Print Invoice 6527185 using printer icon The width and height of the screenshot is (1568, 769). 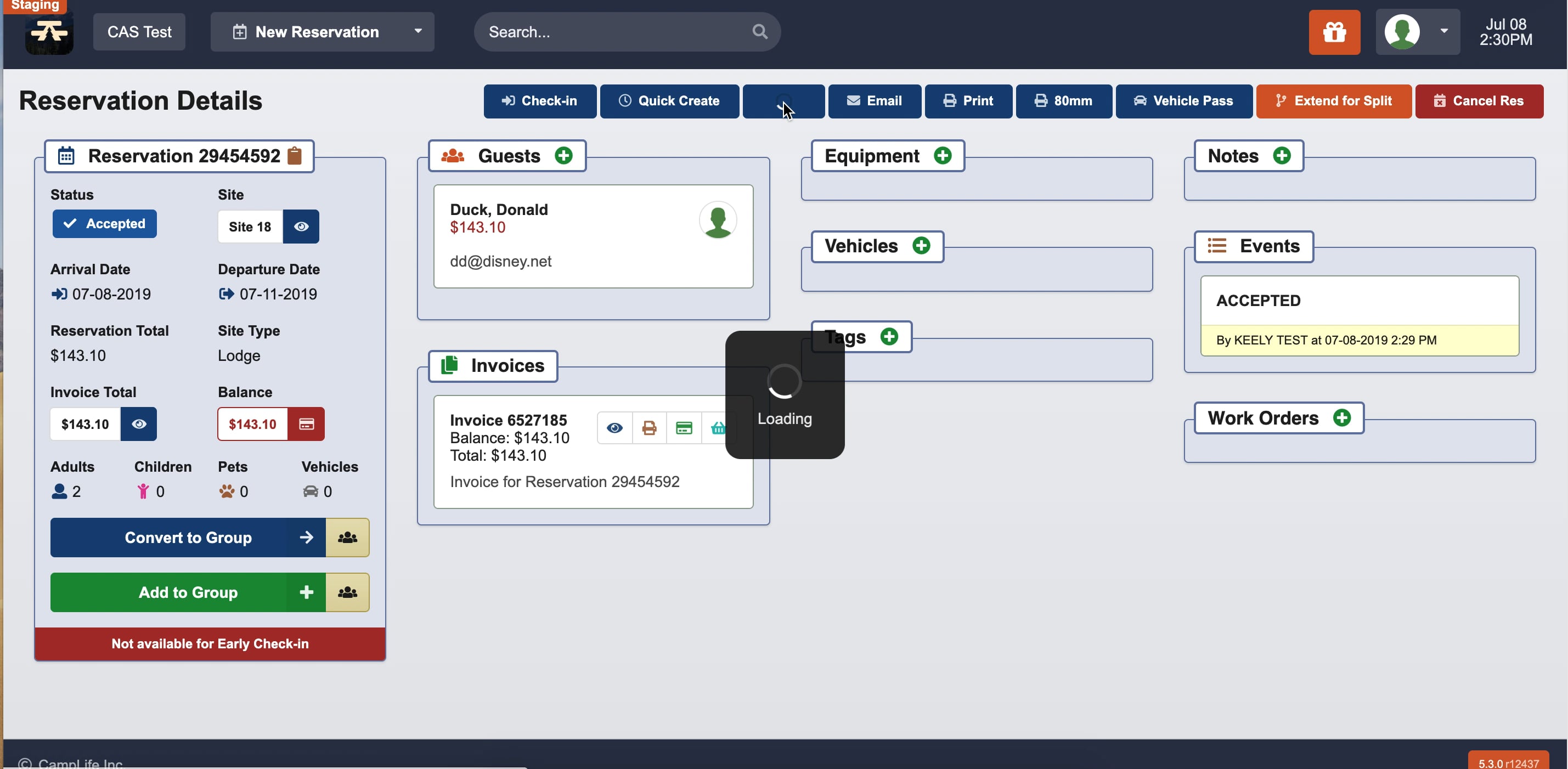pos(649,428)
